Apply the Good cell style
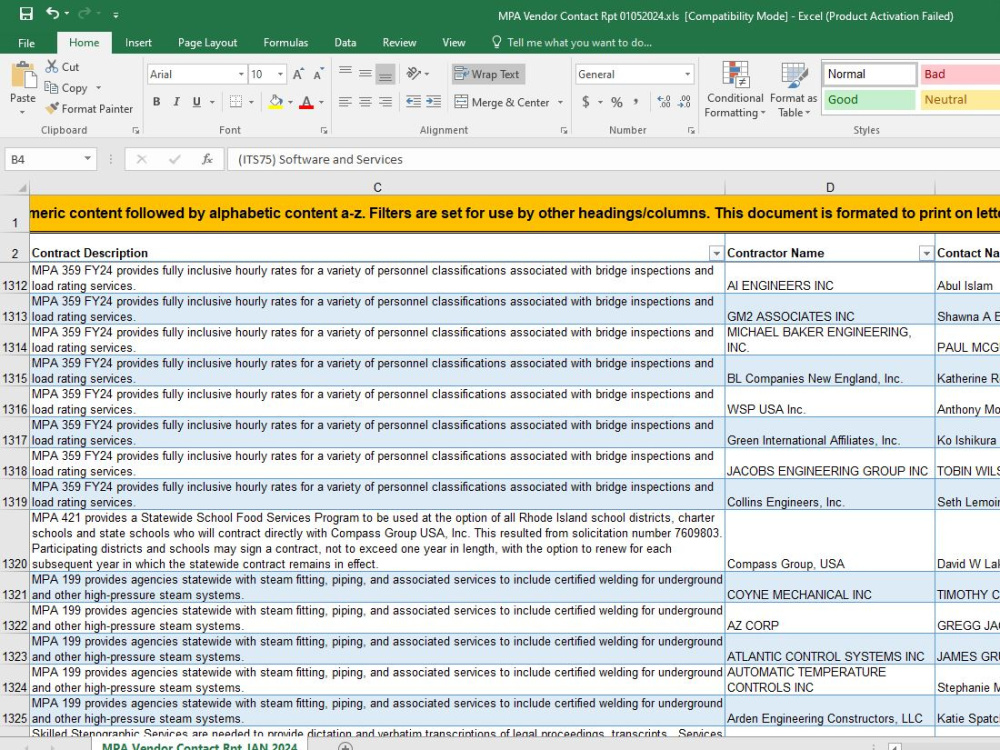This screenshot has height=750, width=1000. [x=869, y=99]
